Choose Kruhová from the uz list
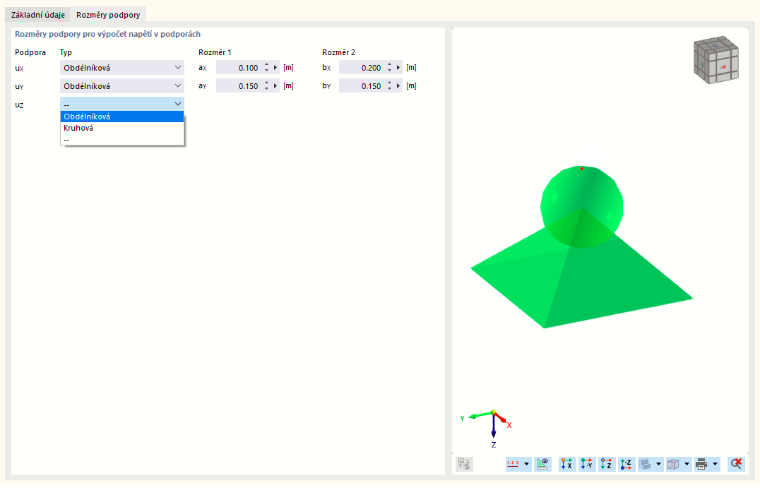The image size is (760, 488). pos(122,128)
